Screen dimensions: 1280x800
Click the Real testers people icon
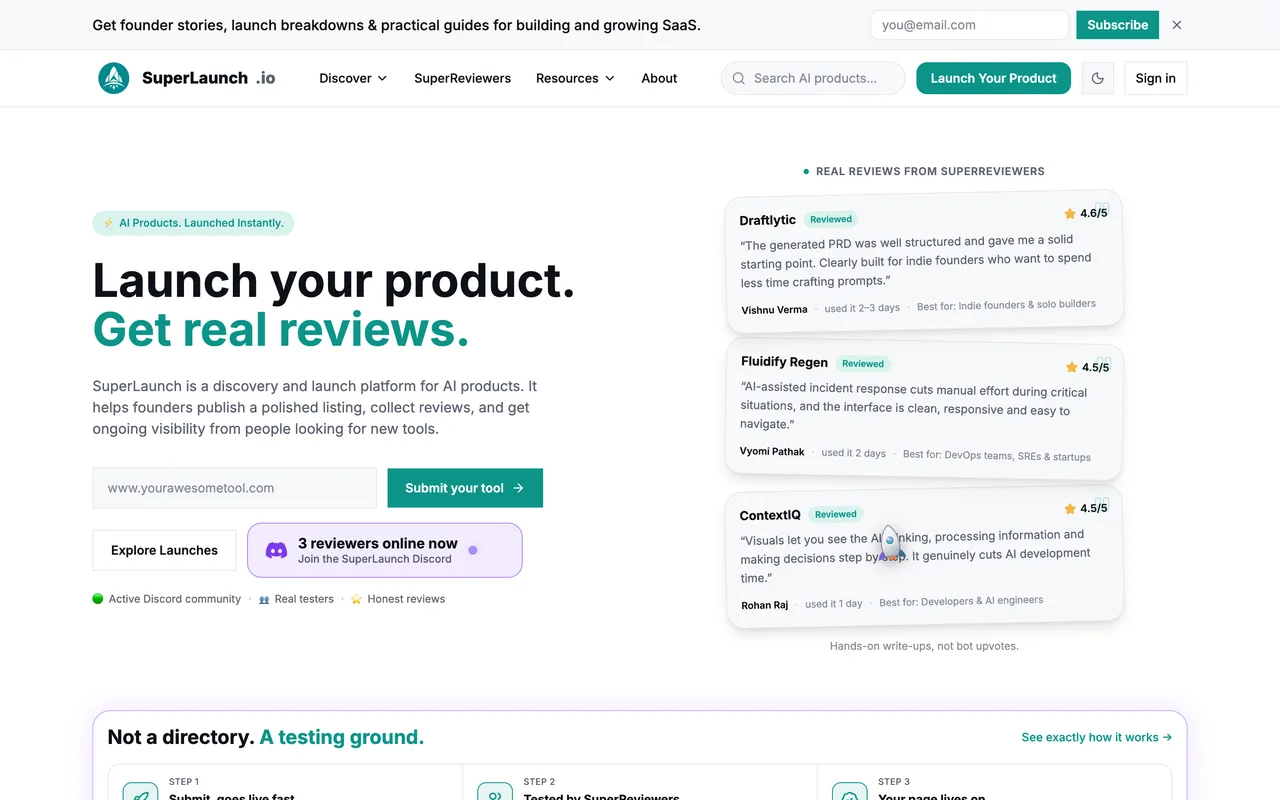click(264, 599)
